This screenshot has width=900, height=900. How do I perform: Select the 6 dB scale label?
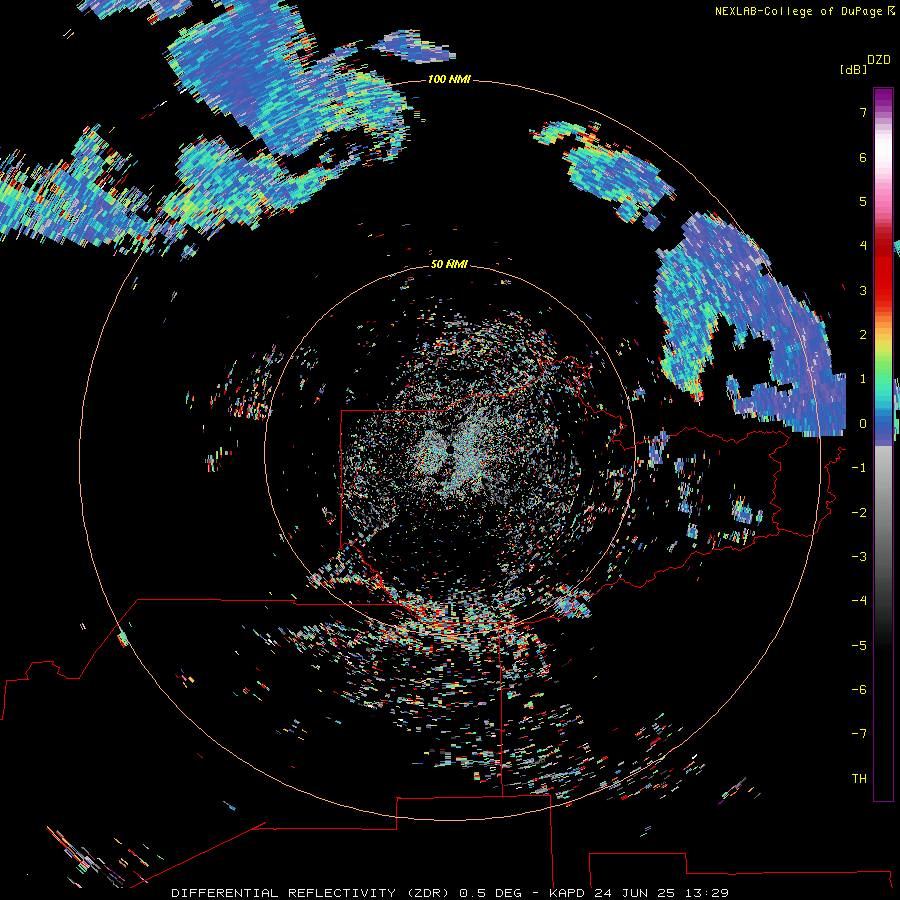(x=863, y=157)
